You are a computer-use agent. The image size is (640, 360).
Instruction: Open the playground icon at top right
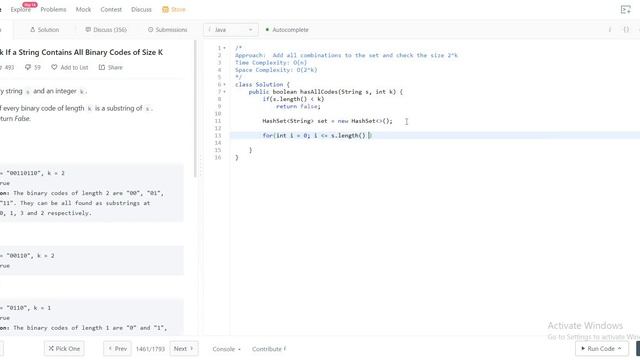[x=625, y=9]
